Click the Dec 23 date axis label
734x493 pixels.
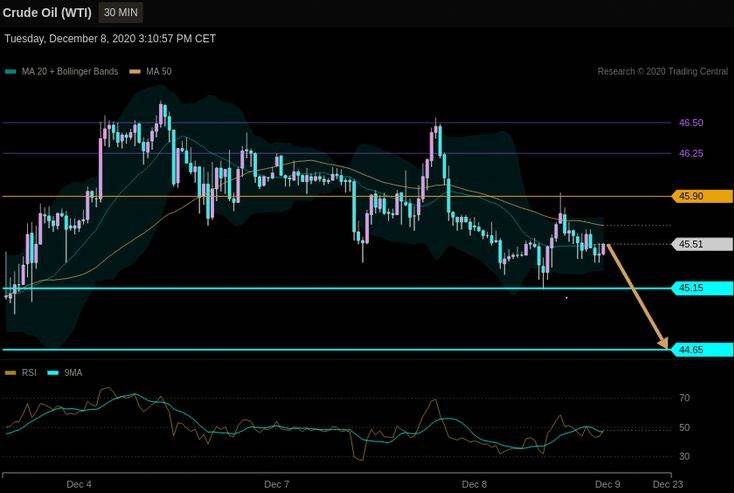[668, 484]
